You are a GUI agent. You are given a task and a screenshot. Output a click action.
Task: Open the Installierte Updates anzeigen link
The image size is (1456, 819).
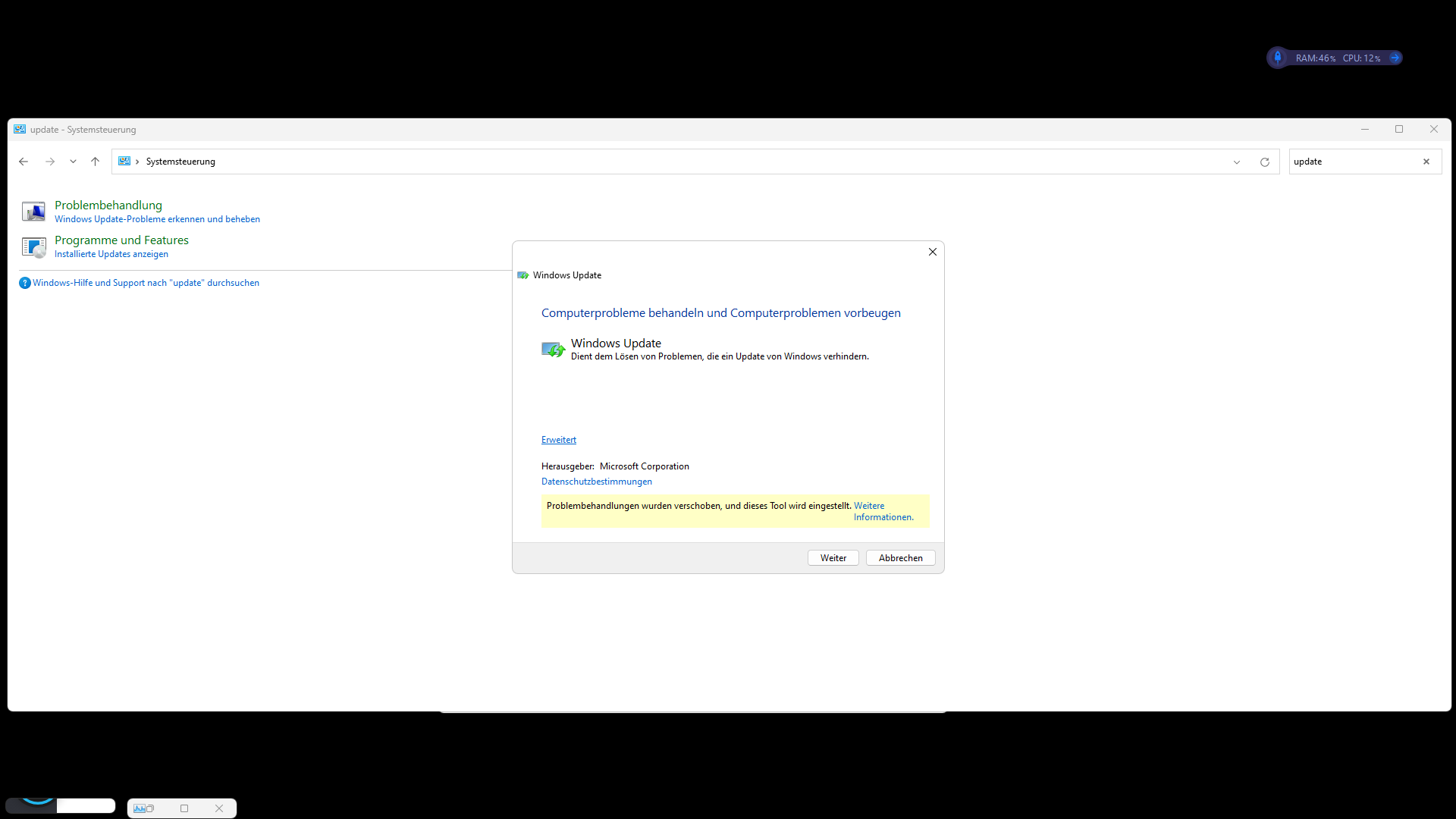[111, 254]
